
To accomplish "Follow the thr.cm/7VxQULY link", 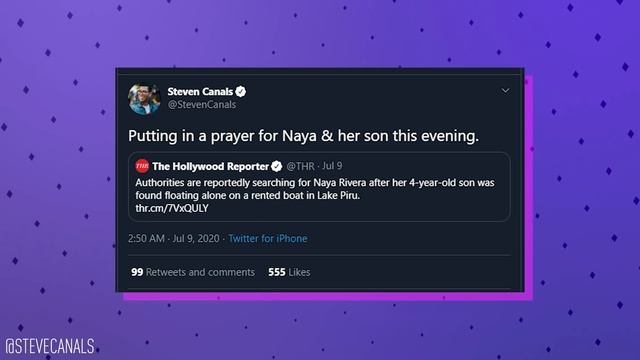I will coord(172,208).
